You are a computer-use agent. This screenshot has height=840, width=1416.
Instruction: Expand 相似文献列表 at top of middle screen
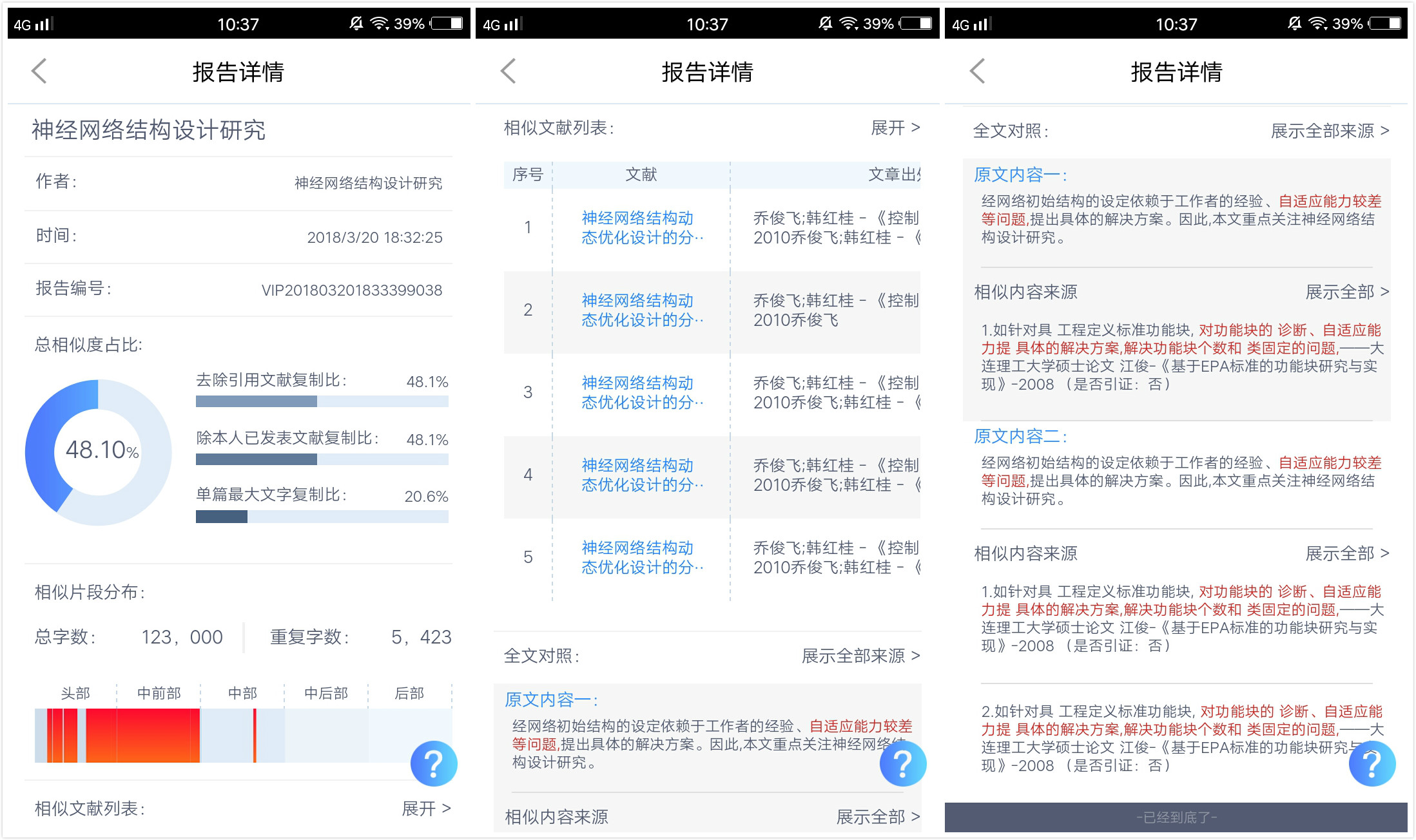point(895,128)
